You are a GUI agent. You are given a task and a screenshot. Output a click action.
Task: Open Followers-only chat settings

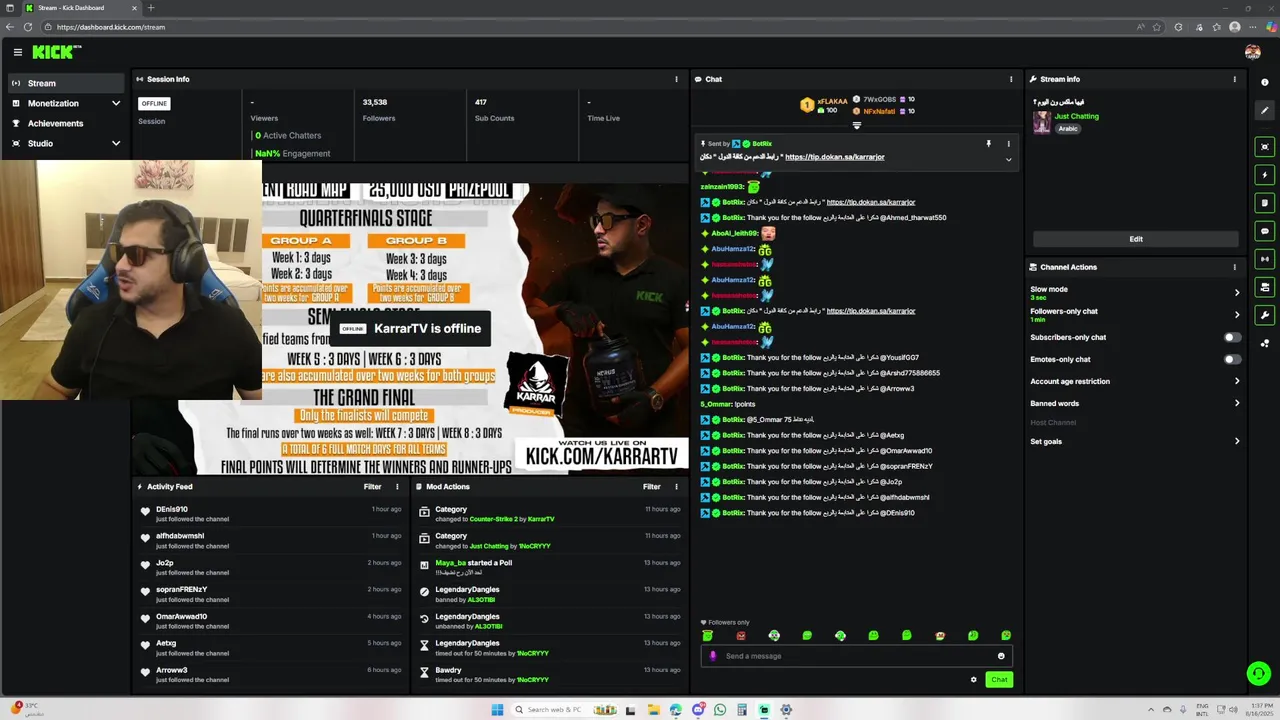tap(1135, 314)
